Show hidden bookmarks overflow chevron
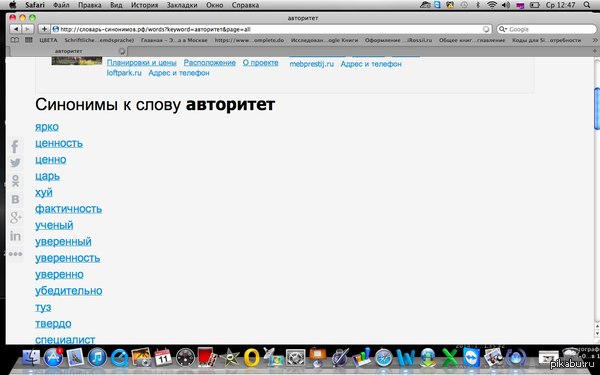Screen dimensions: 600x375 [595, 40]
